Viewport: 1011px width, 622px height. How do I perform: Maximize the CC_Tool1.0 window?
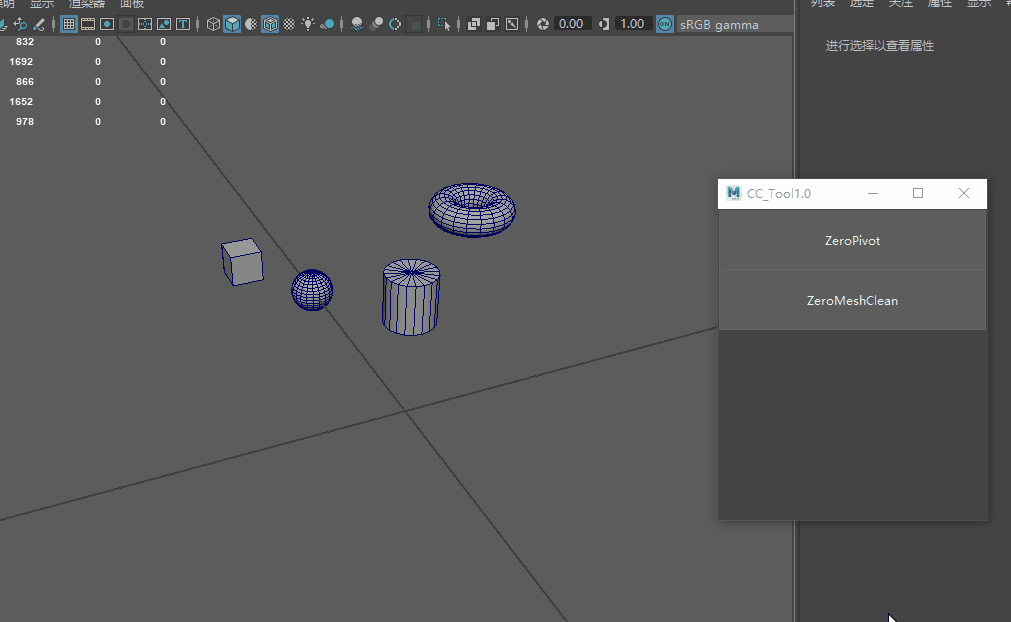(x=918, y=193)
